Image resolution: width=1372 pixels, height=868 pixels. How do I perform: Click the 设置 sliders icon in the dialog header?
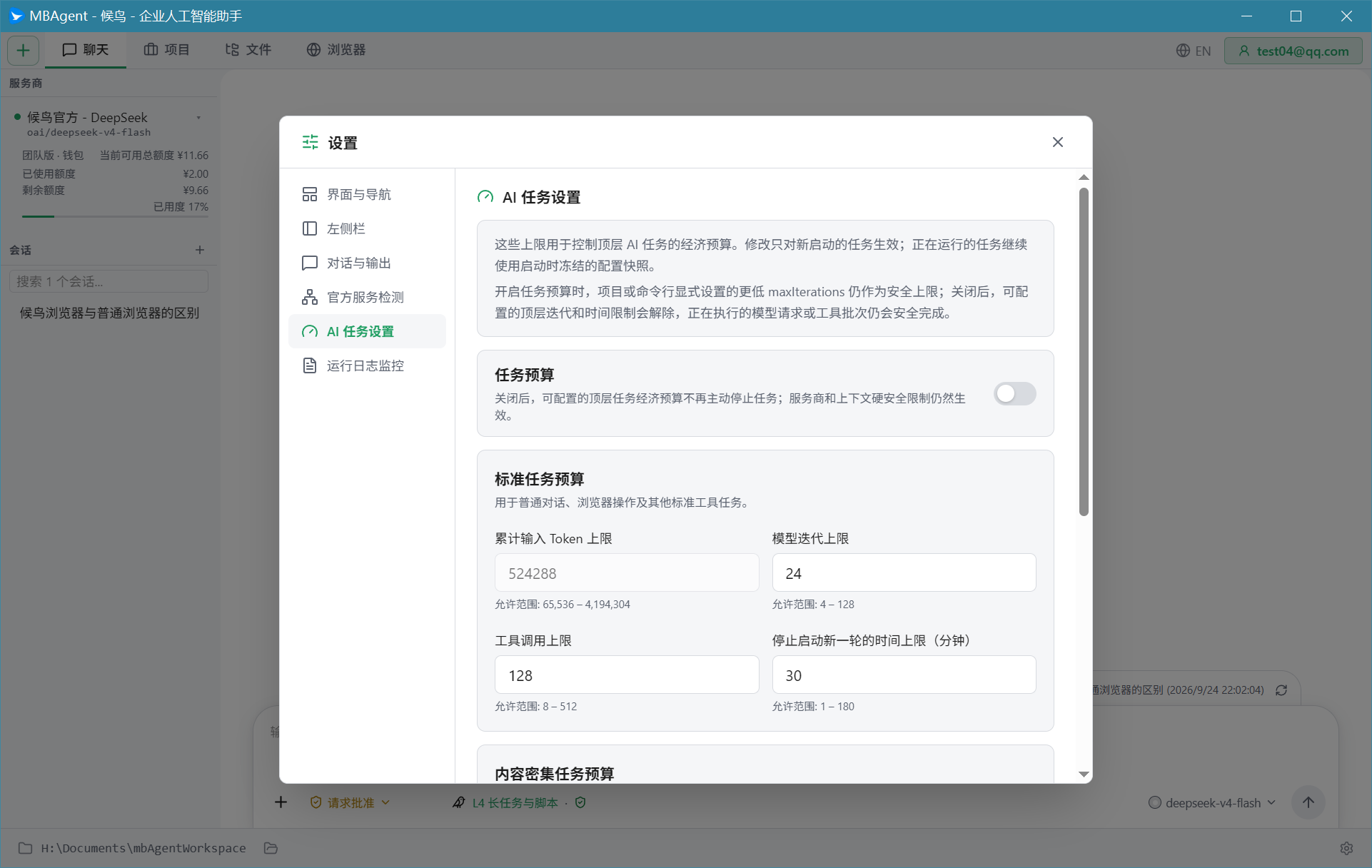[310, 142]
